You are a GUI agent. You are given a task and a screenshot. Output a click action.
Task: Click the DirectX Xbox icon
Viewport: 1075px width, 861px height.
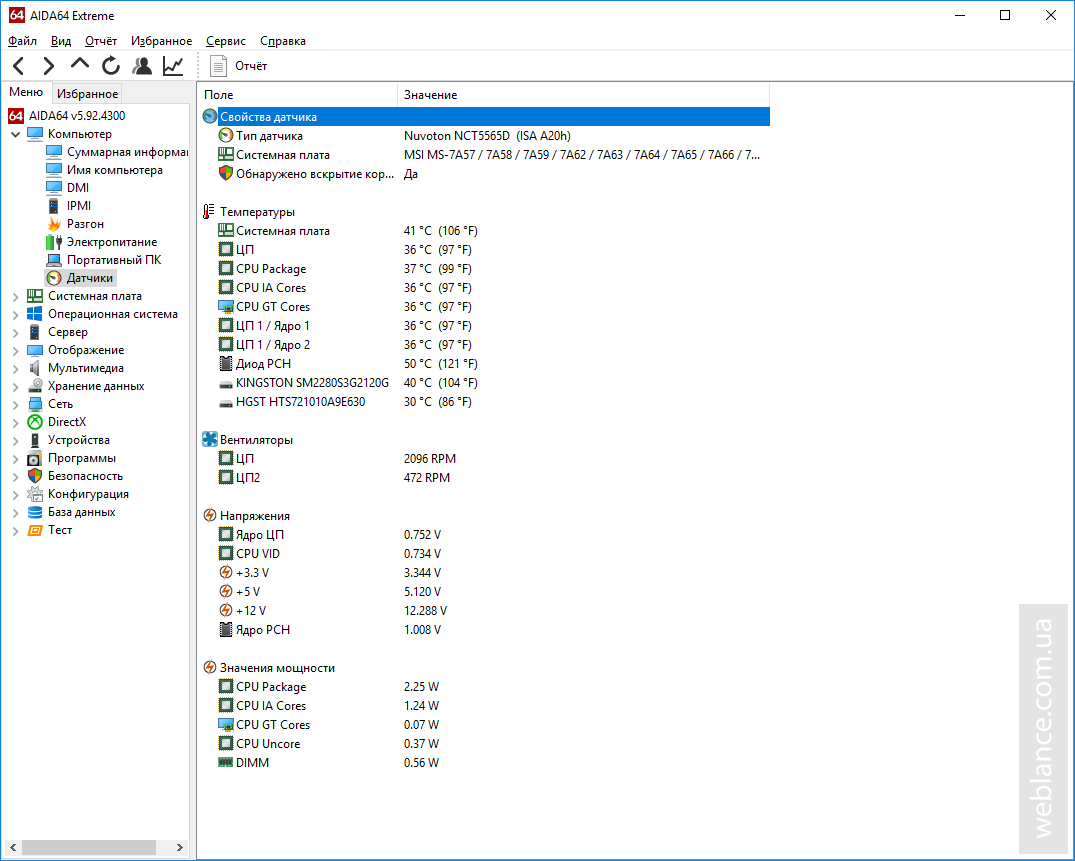[x=35, y=422]
